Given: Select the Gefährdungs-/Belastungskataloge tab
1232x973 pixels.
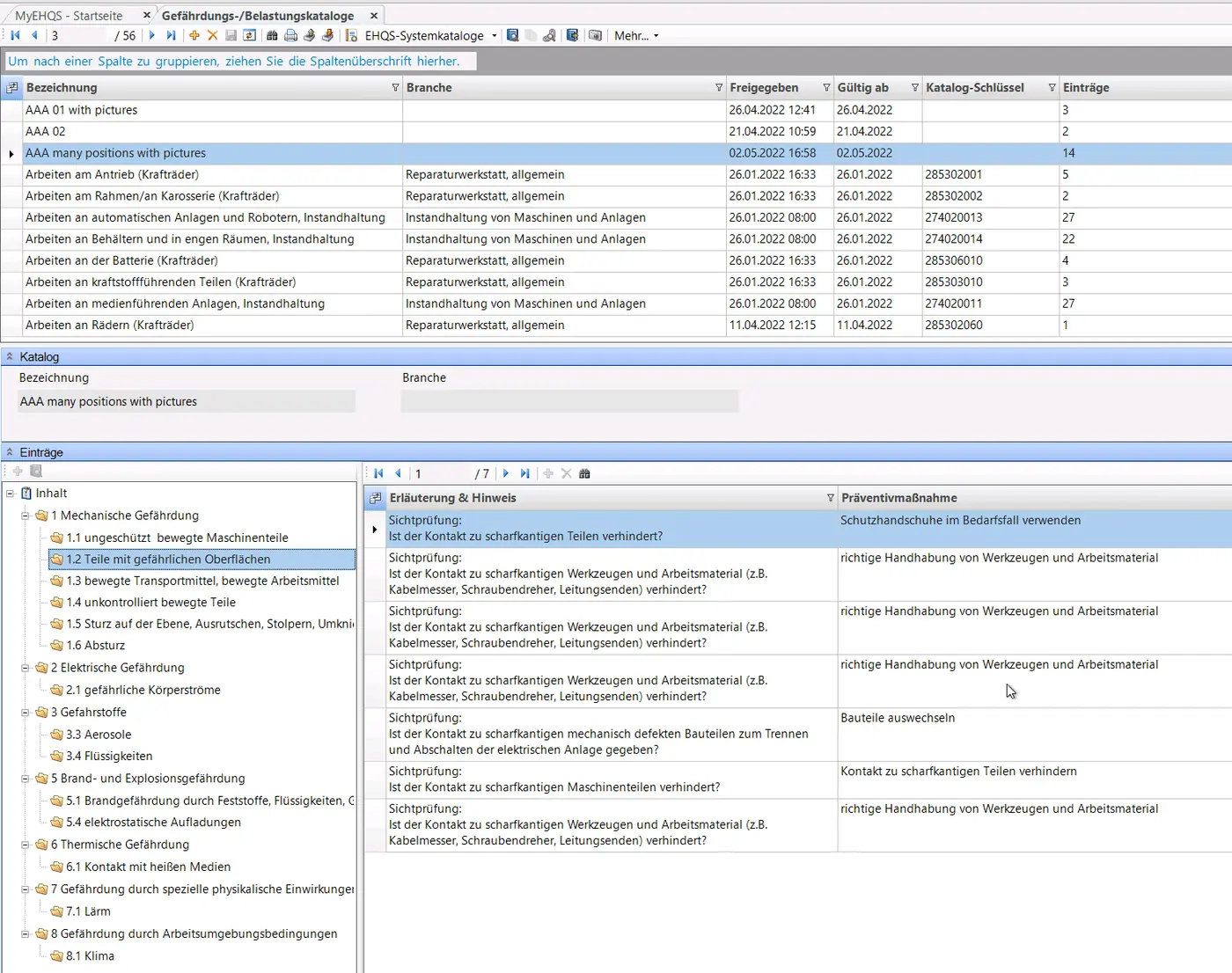Looking at the screenshot, I should point(258,16).
